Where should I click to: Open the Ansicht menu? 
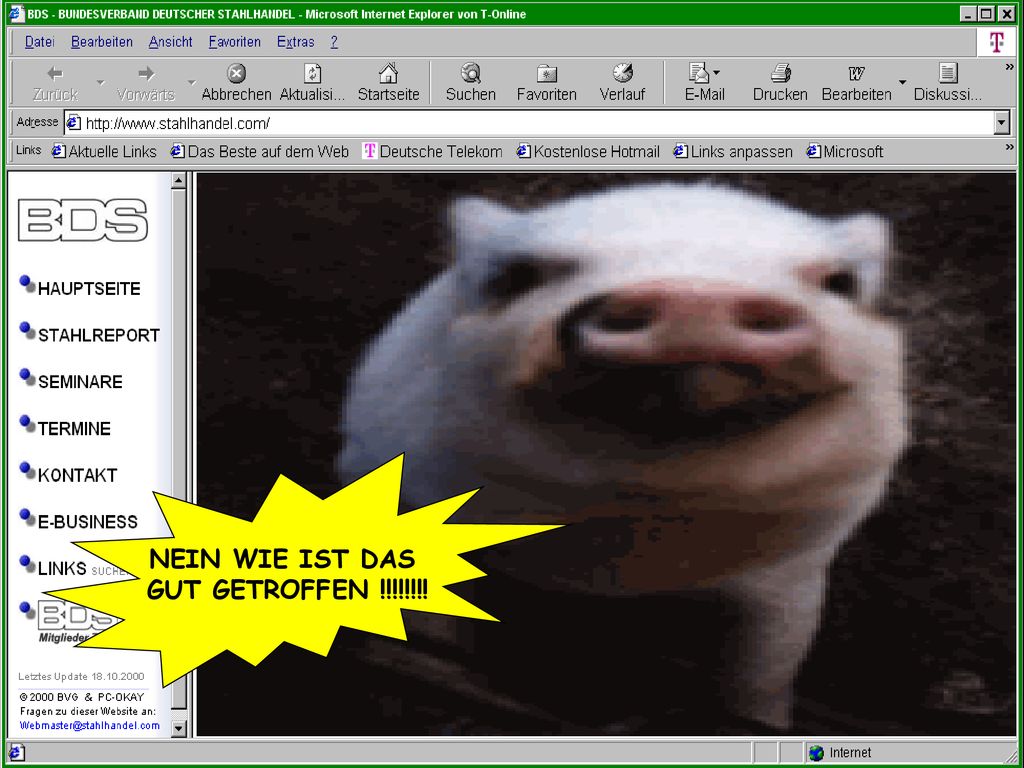(x=170, y=42)
